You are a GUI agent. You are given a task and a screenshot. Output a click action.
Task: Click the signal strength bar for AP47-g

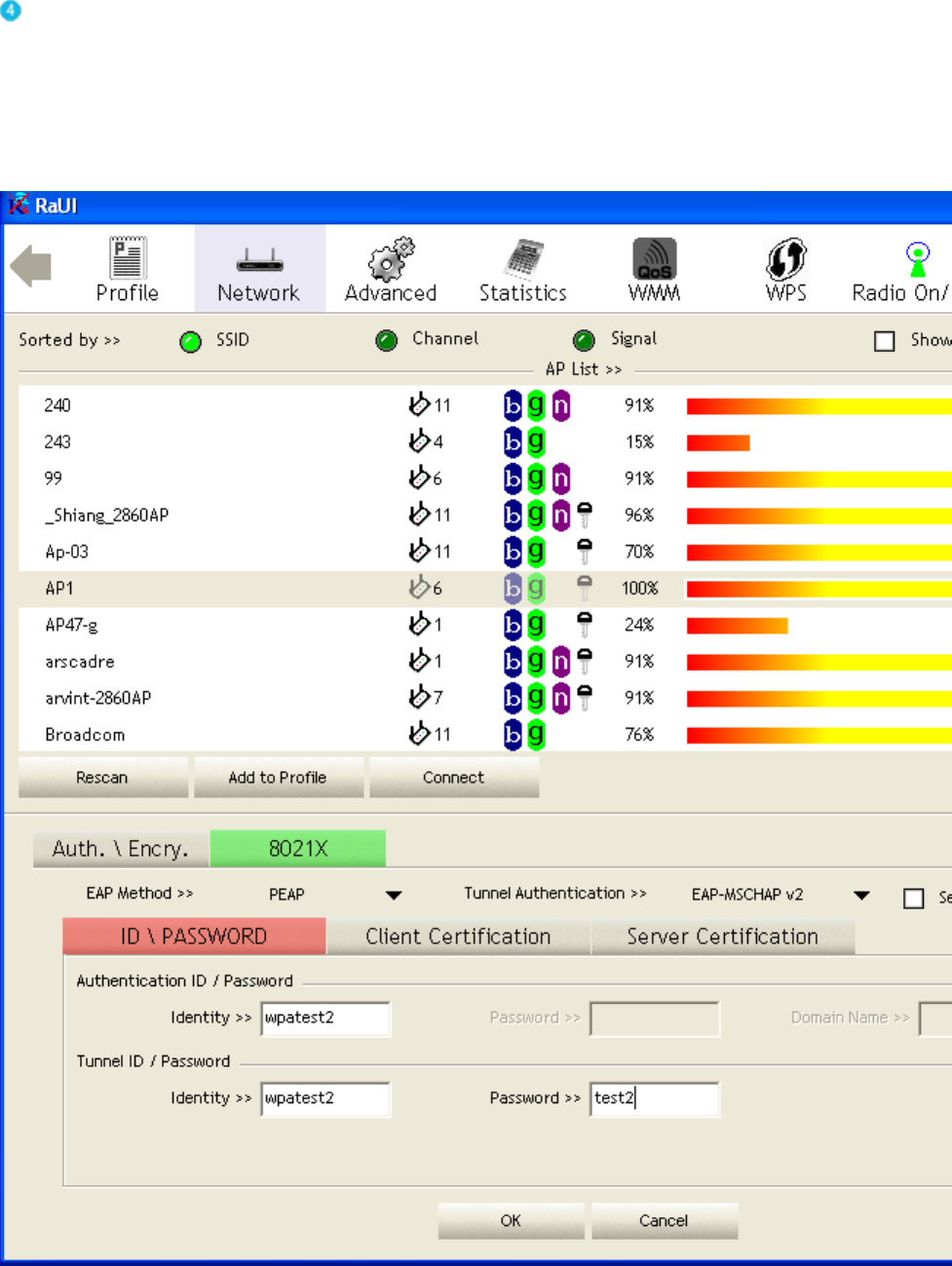[737, 625]
